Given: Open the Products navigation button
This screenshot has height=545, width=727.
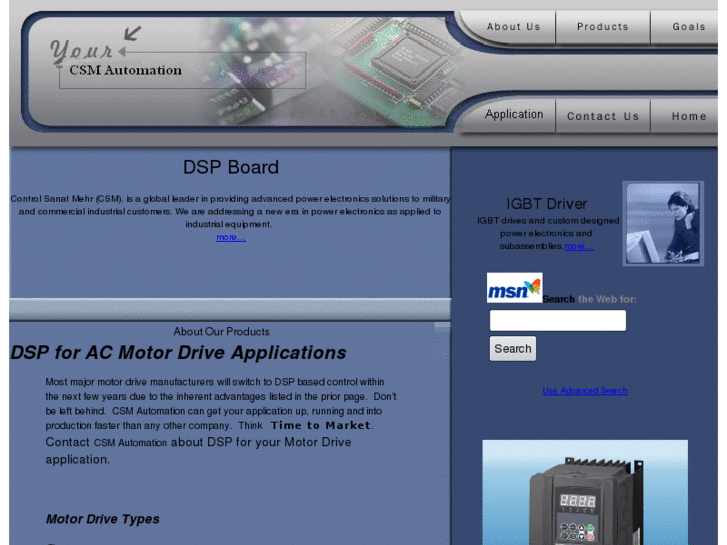Looking at the screenshot, I should (x=602, y=27).
